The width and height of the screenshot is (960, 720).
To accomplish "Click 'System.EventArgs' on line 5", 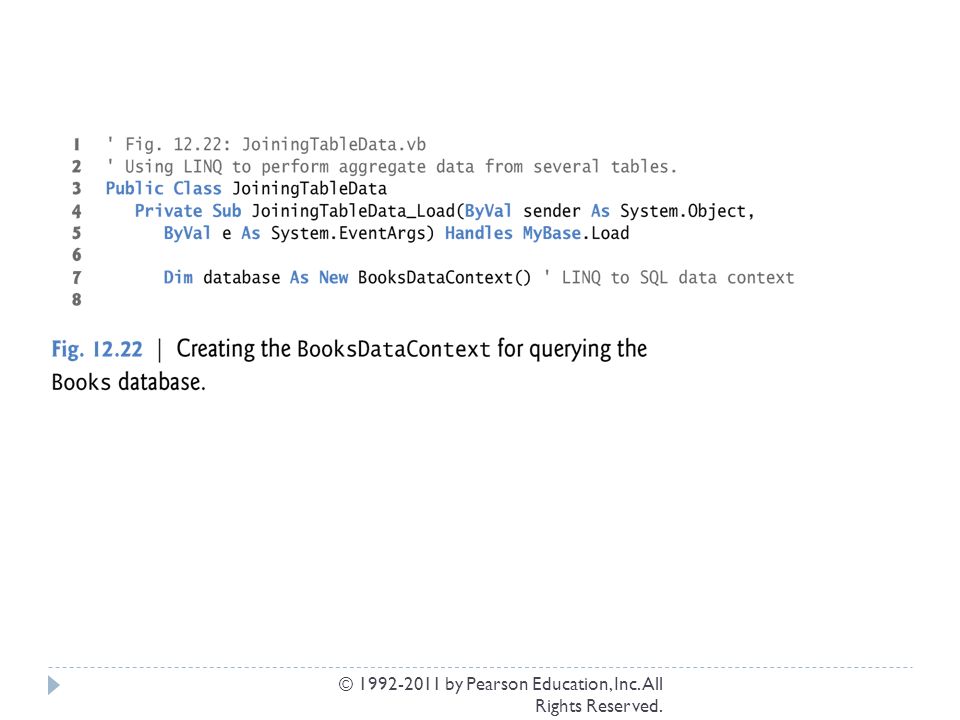I will pos(348,234).
